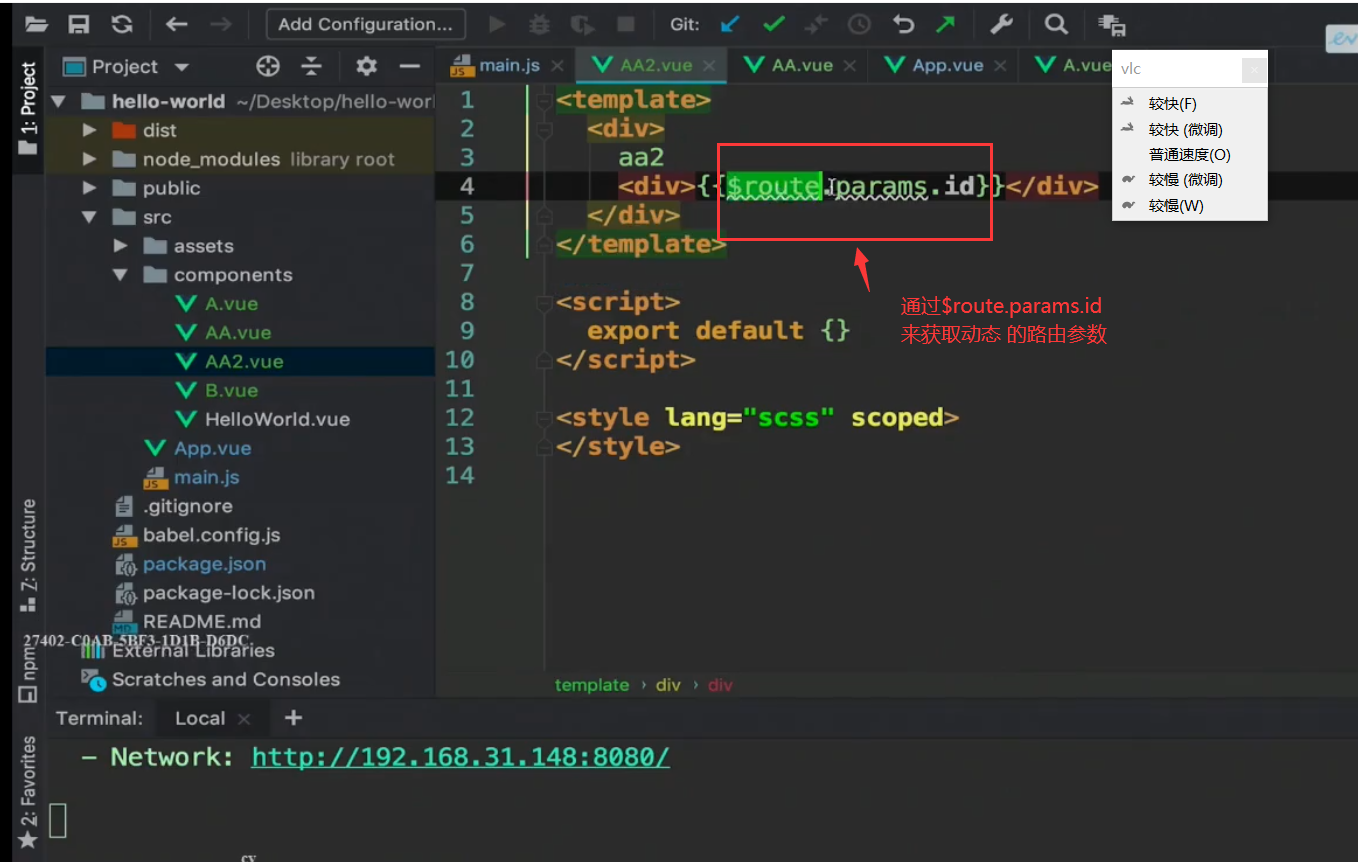1358x862 pixels.
Task: Switch to the App.vue editor tab
Action: pyautogui.click(x=947, y=66)
